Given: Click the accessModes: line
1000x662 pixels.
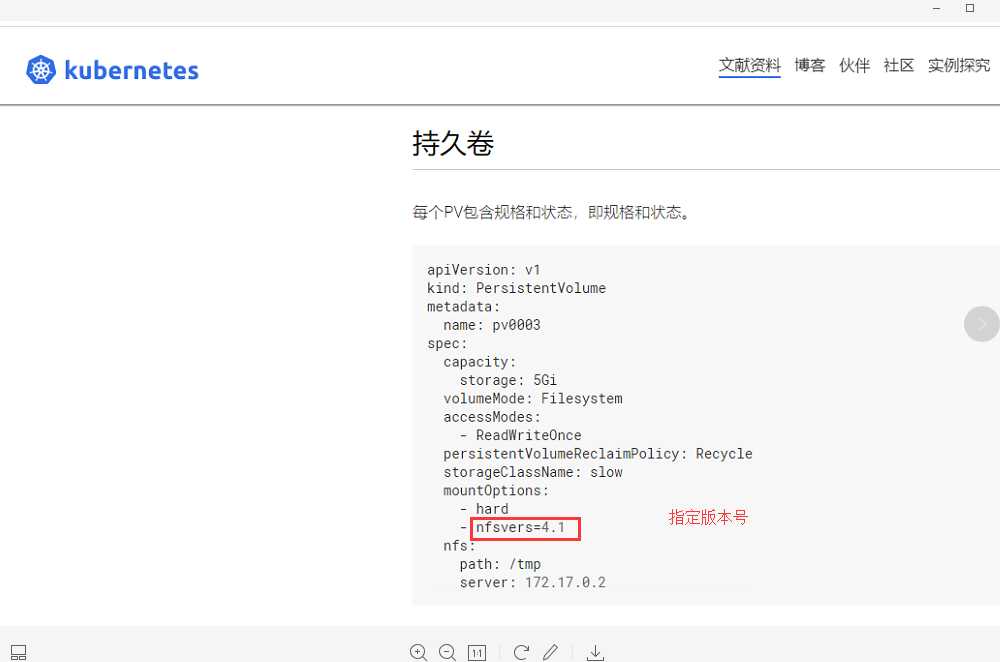Looking at the screenshot, I should point(492,417).
